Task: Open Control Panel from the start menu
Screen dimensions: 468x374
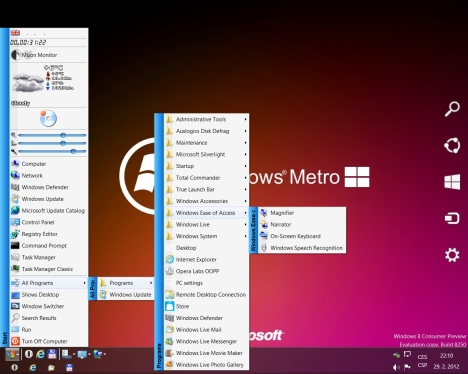Action: point(49,222)
